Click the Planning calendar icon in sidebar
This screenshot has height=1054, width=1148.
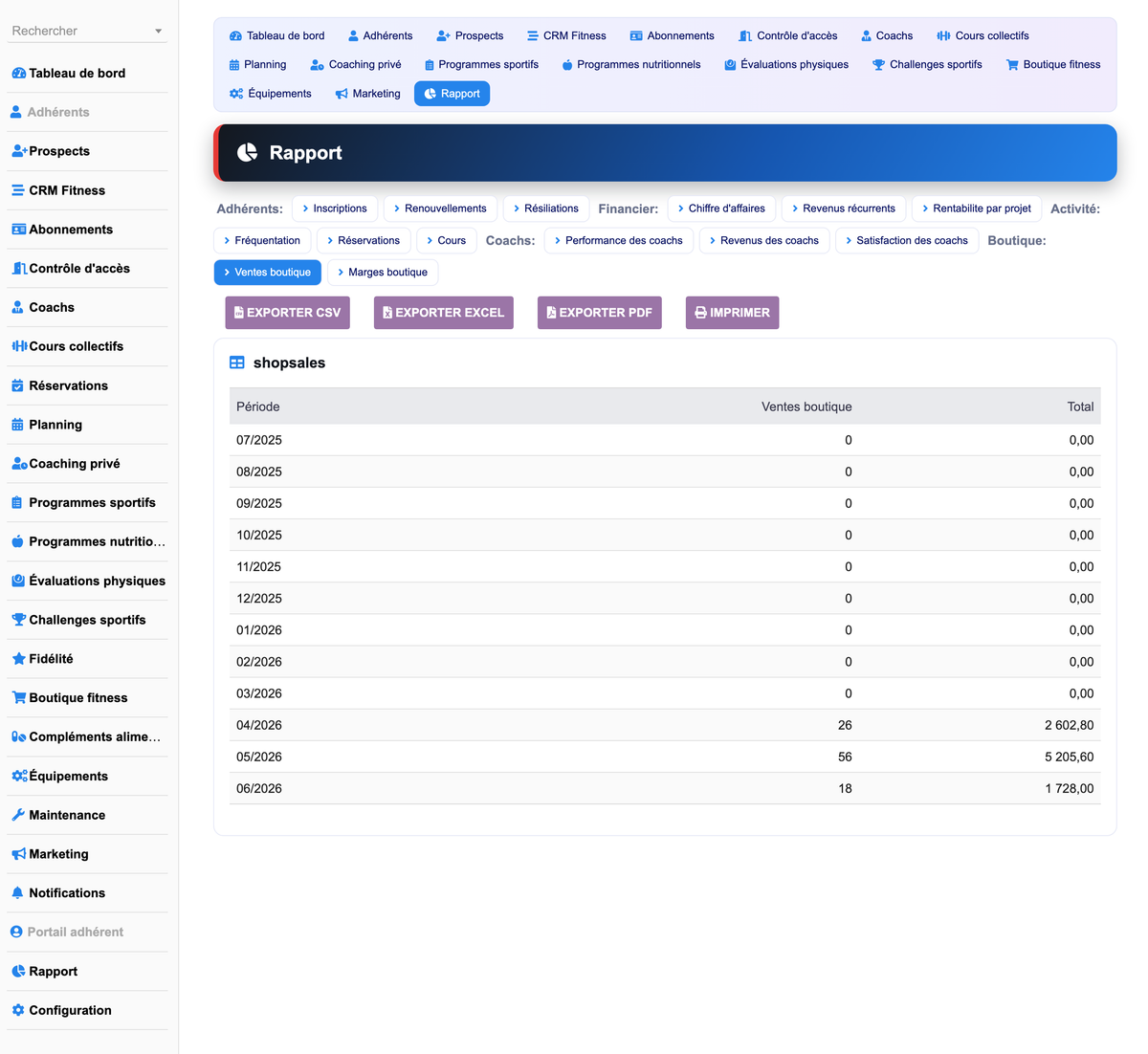(x=18, y=425)
